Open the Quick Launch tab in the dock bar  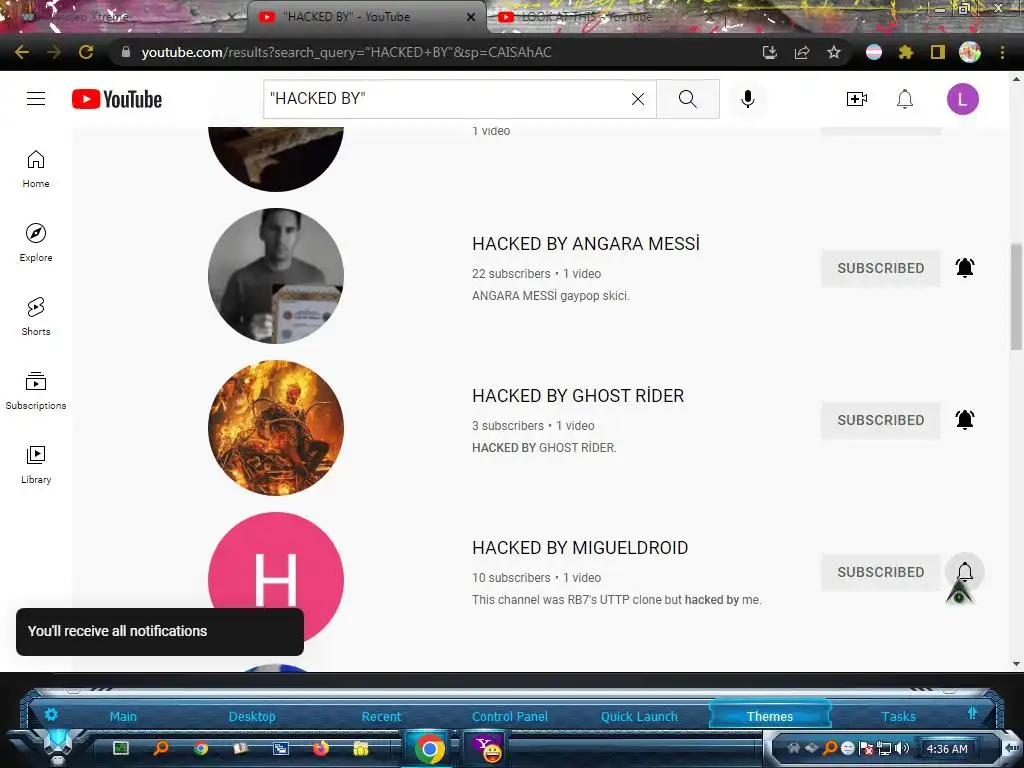639,716
